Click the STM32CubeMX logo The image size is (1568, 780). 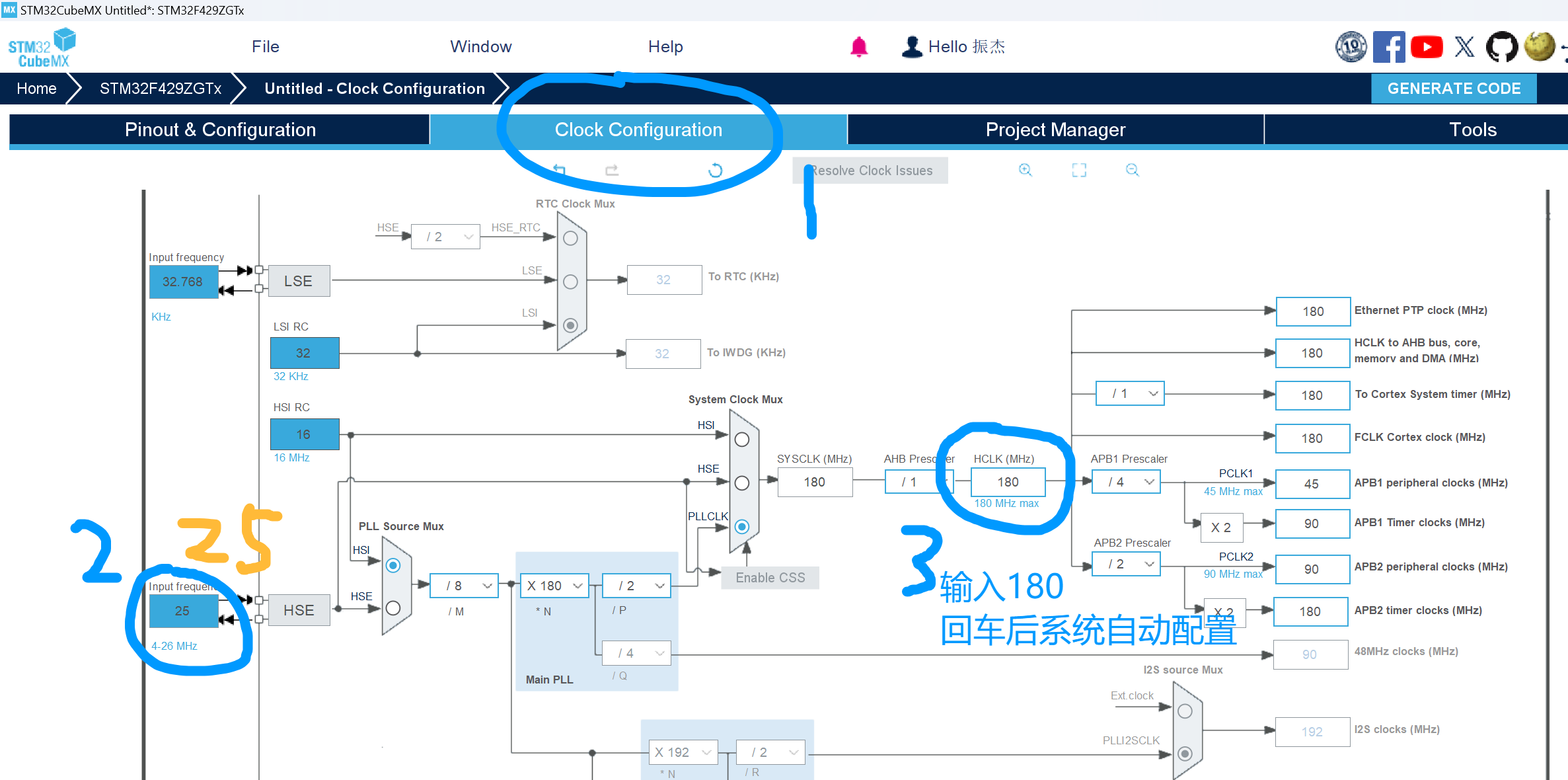pyautogui.click(x=42, y=48)
